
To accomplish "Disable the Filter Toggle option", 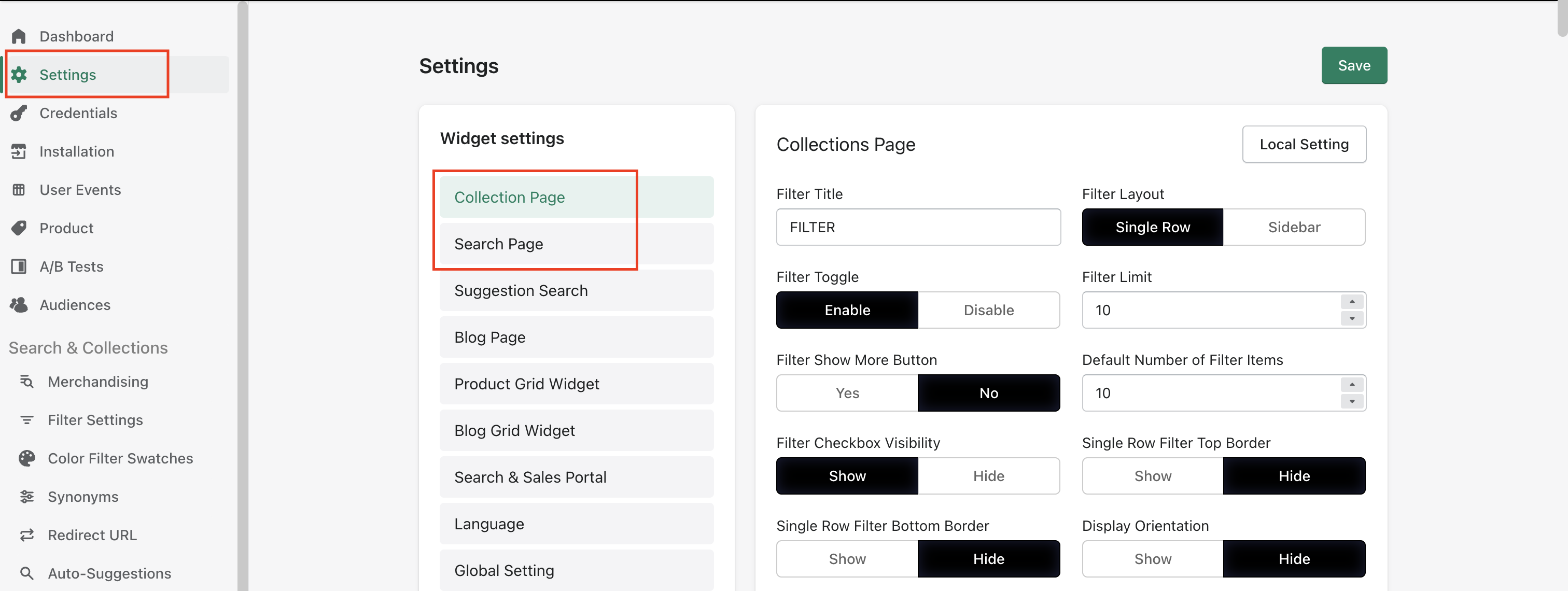I will tap(988, 310).
